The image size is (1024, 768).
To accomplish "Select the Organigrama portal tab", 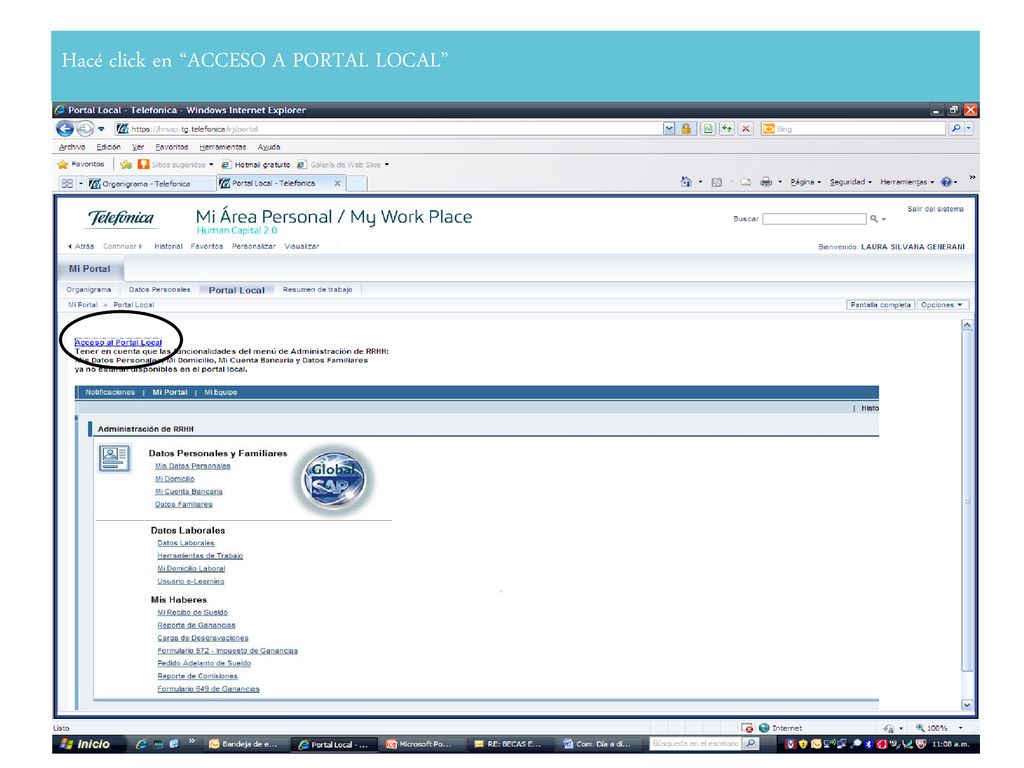I will pos(89,289).
